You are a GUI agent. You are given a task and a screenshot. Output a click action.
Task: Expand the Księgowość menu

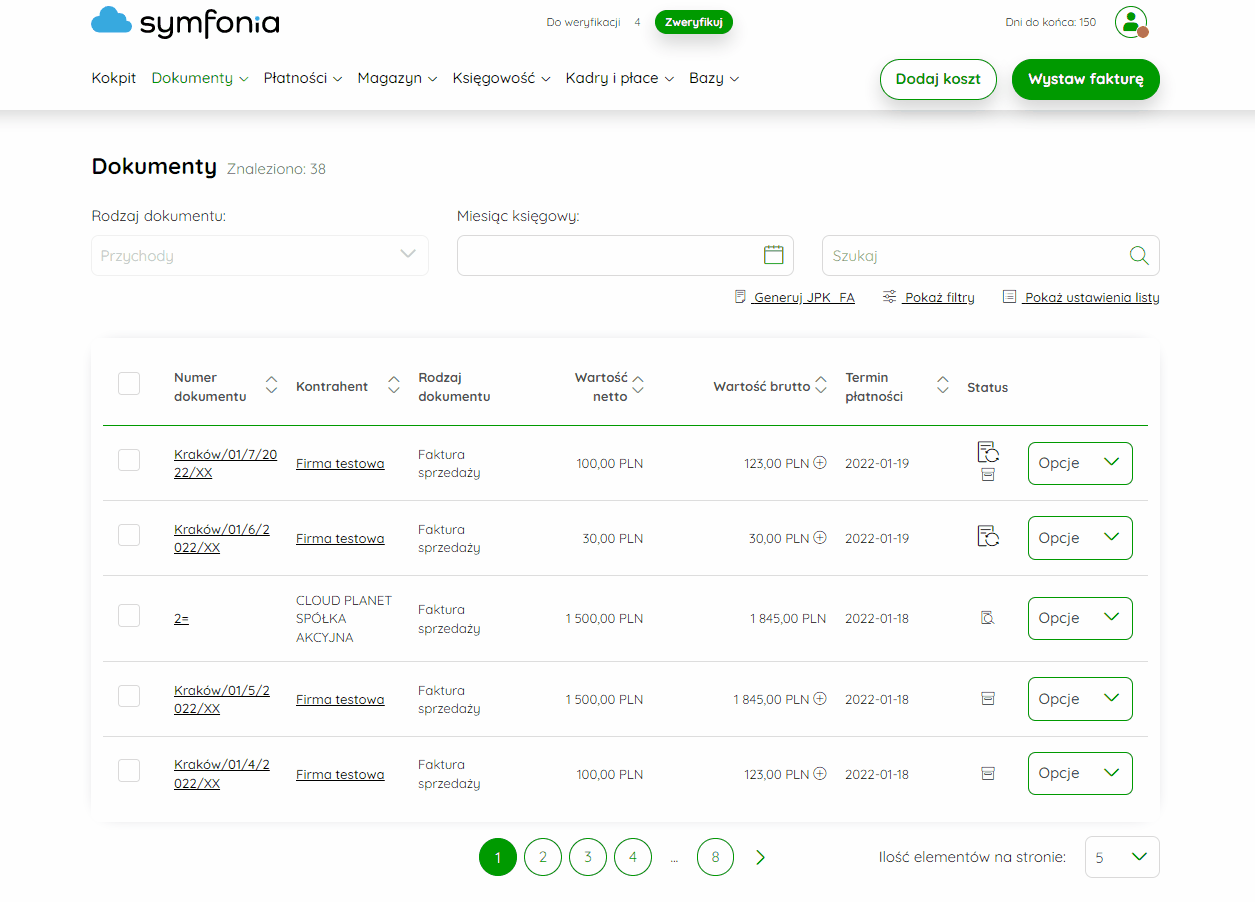click(501, 78)
